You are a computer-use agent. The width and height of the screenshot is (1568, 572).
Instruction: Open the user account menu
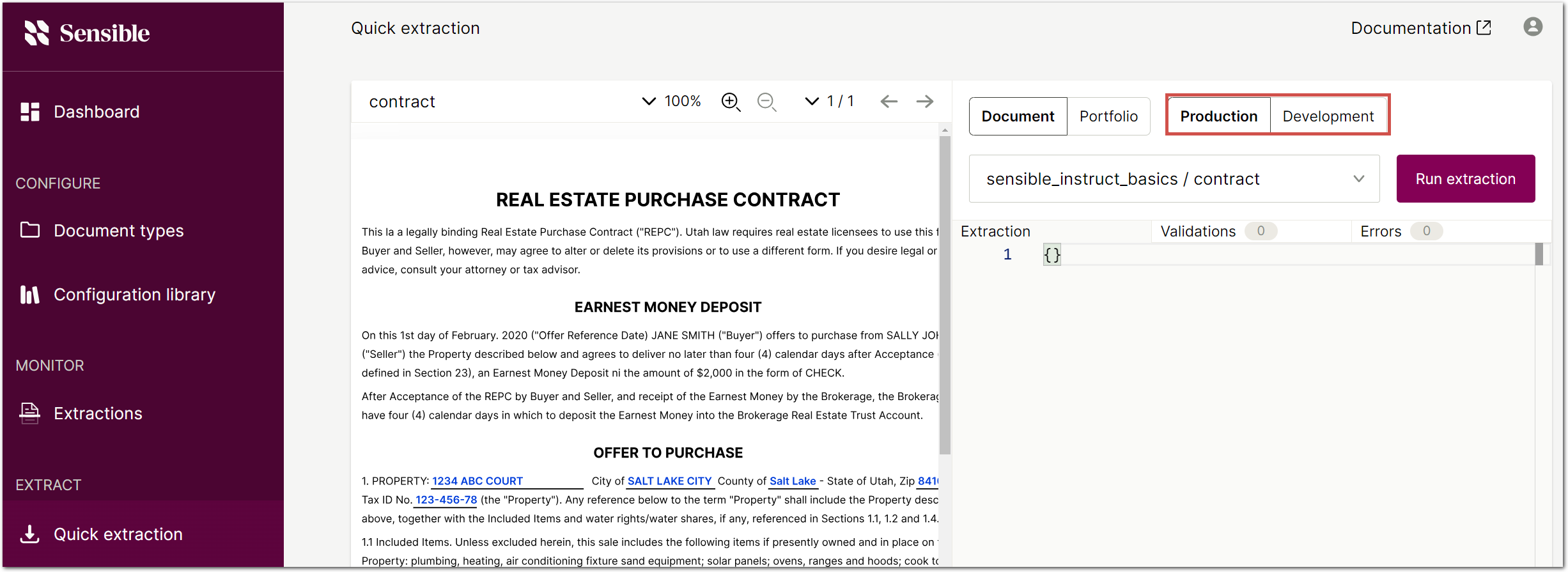click(x=1532, y=27)
